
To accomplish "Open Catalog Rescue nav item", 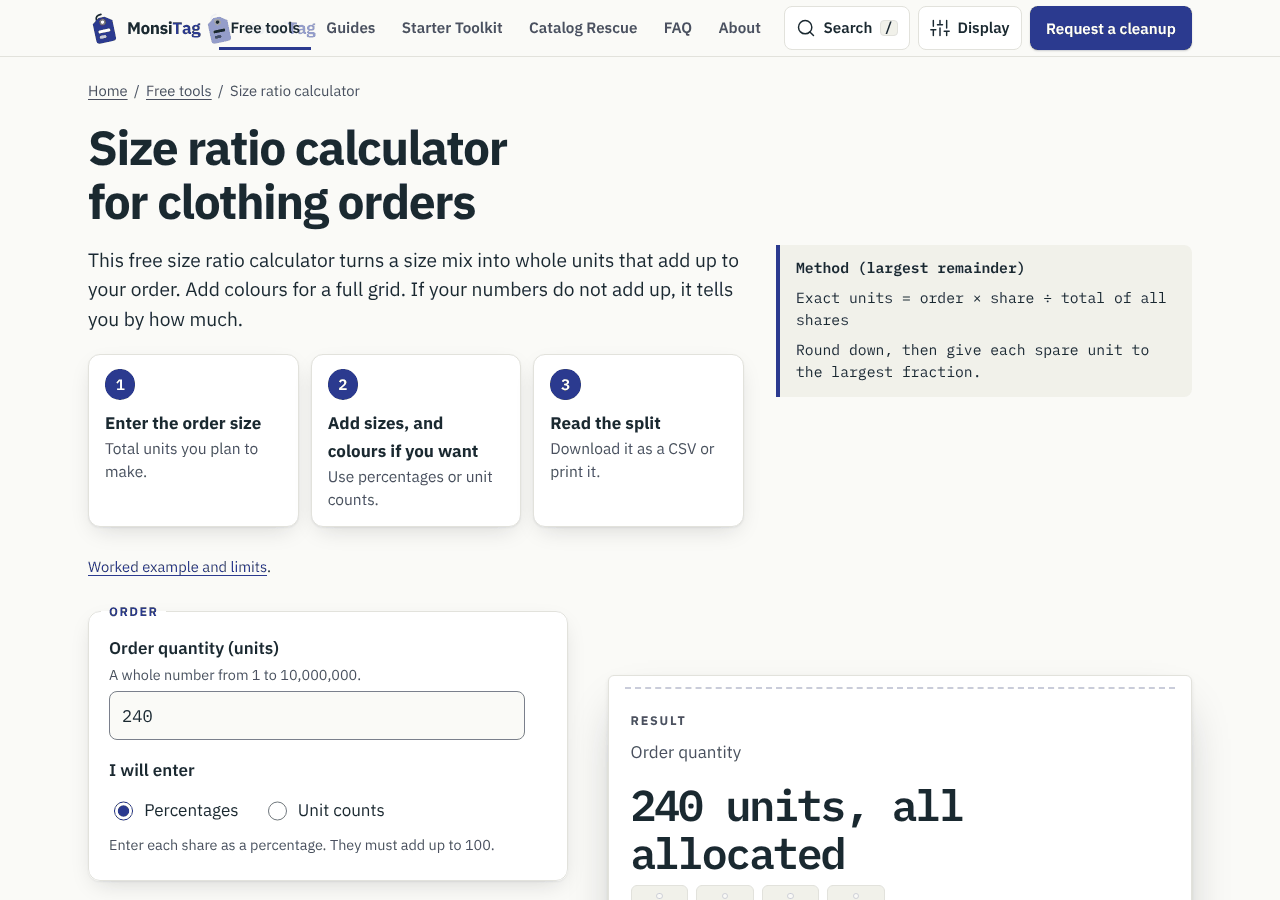I will click(583, 28).
